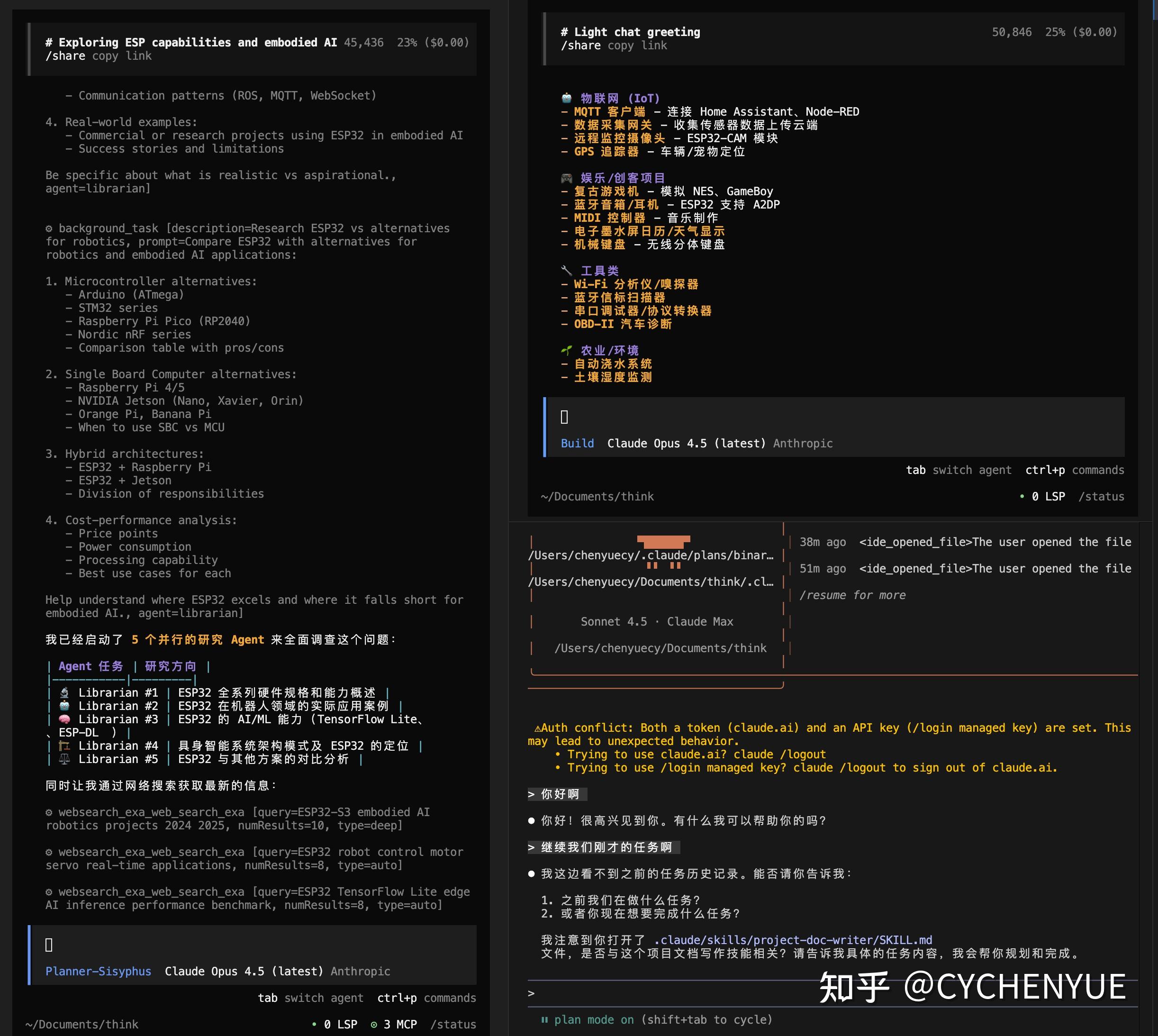This screenshot has height=1036, width=1158.
Task: Click gear icon before ESP32 robot control websearch
Action: point(49,852)
